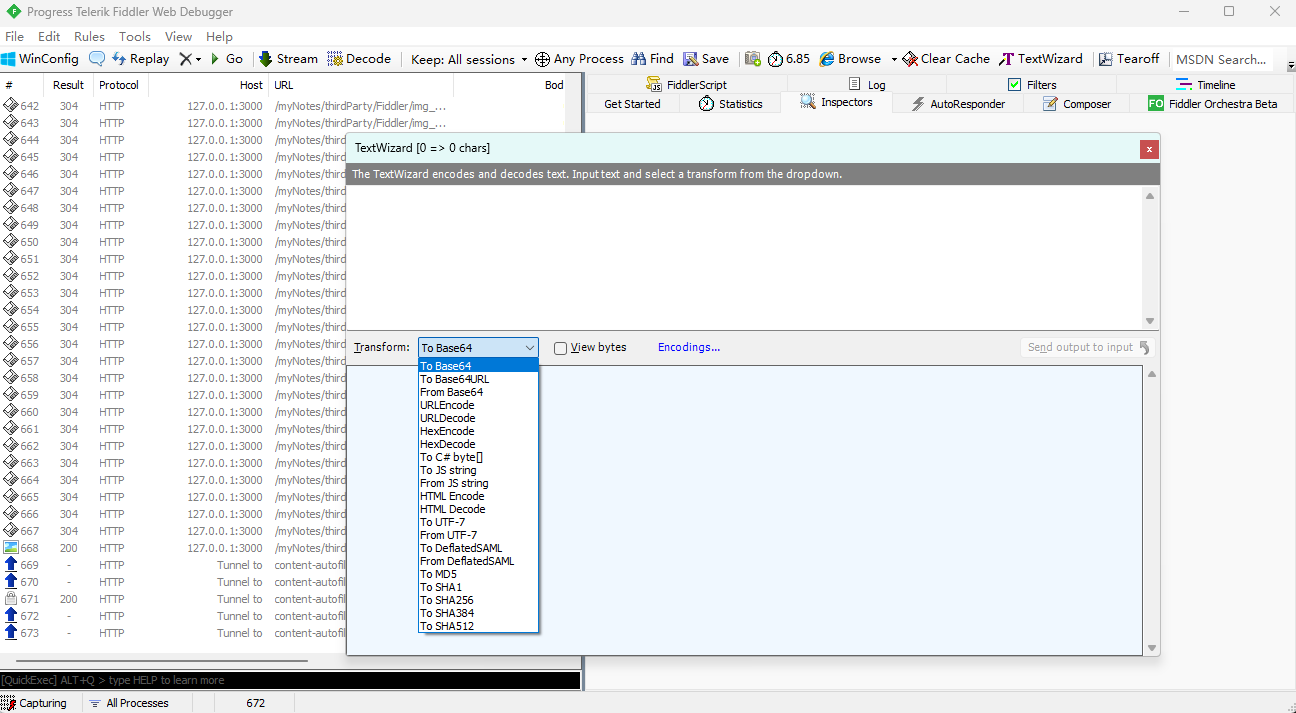This screenshot has width=1296, height=713.
Task: Toggle Stream mode in toolbar
Action: pyautogui.click(x=288, y=59)
